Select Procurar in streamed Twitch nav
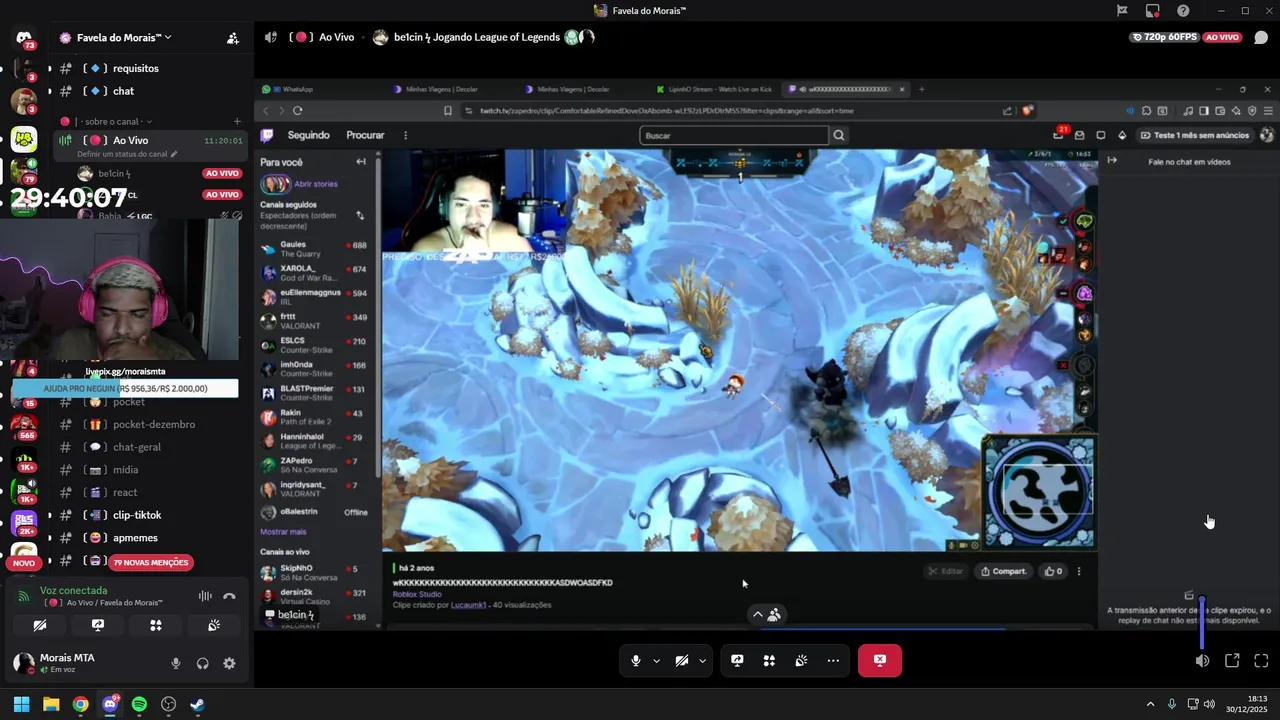This screenshot has height=720, width=1280. point(365,135)
